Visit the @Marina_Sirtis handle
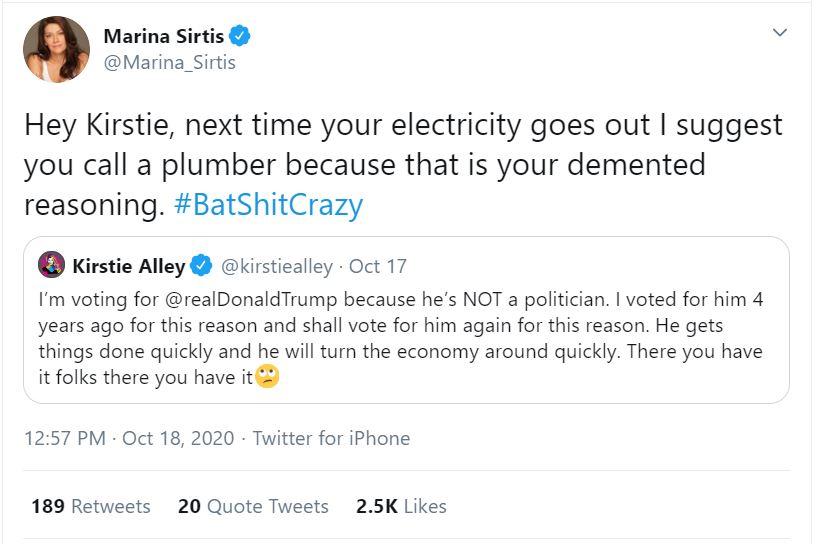Viewport: 820px width, 544px height. (169, 63)
